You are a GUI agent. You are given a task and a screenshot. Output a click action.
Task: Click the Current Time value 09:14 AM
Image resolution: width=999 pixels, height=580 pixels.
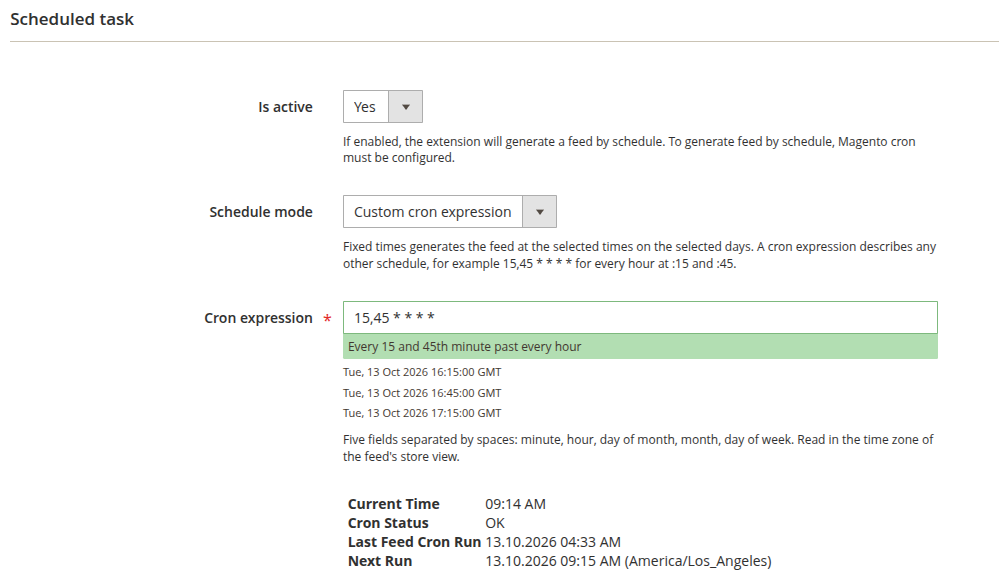click(x=515, y=504)
